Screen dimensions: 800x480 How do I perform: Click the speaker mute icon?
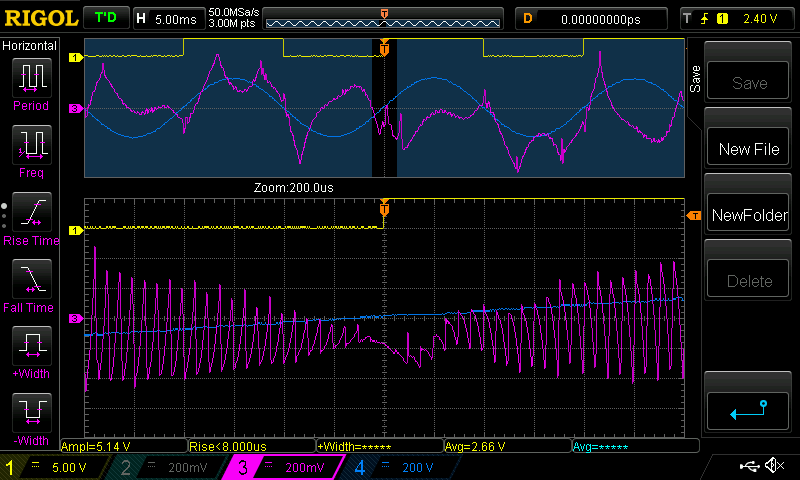click(x=773, y=466)
